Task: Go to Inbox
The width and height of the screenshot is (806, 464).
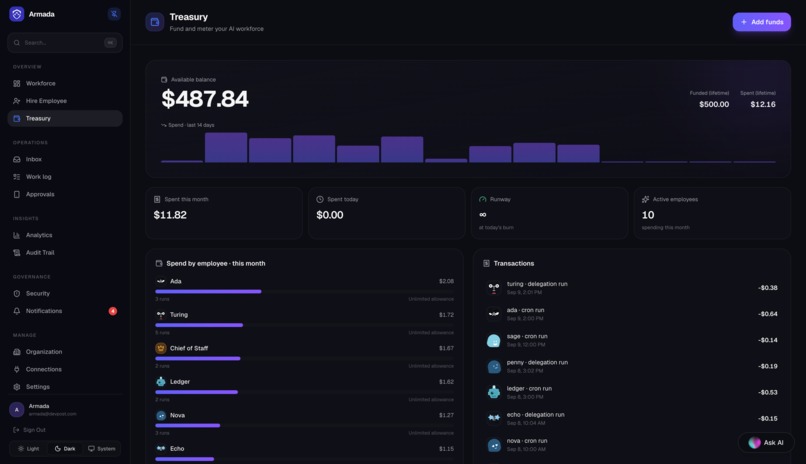Action: [65, 159]
